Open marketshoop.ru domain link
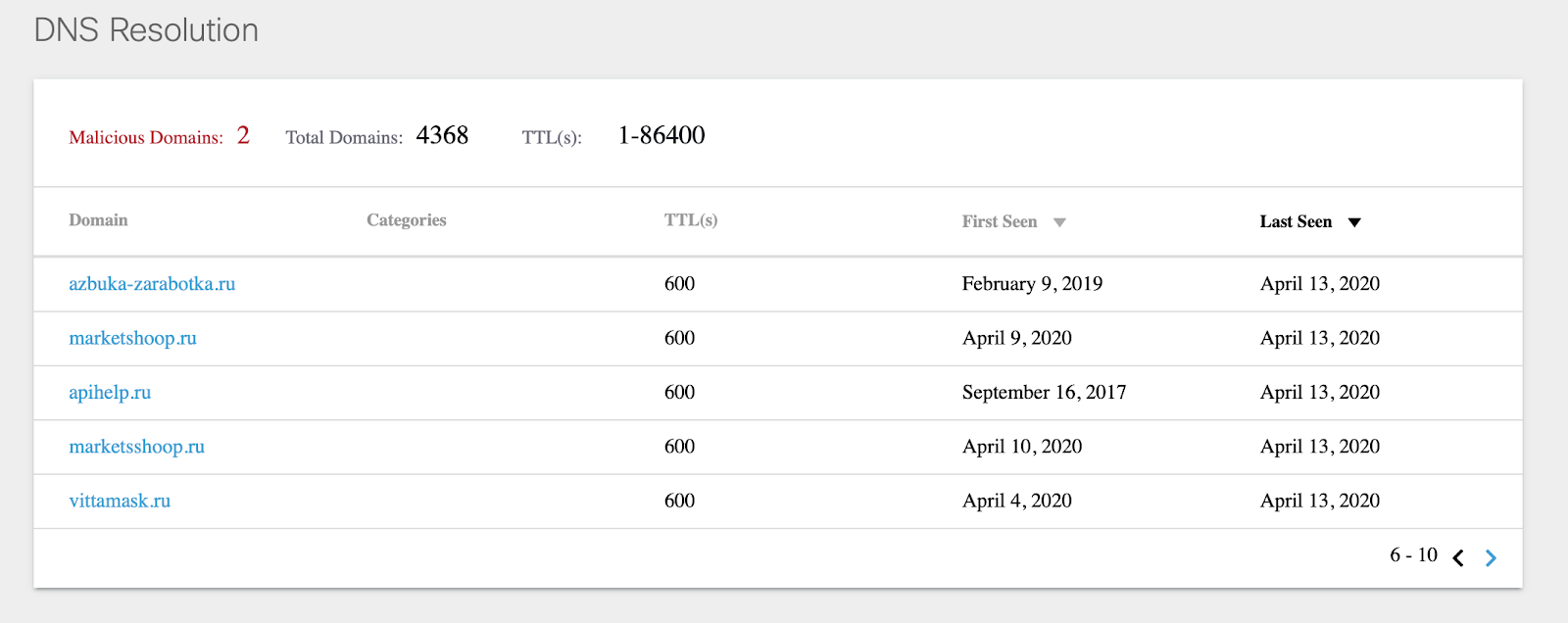The image size is (1568, 623). 132,338
